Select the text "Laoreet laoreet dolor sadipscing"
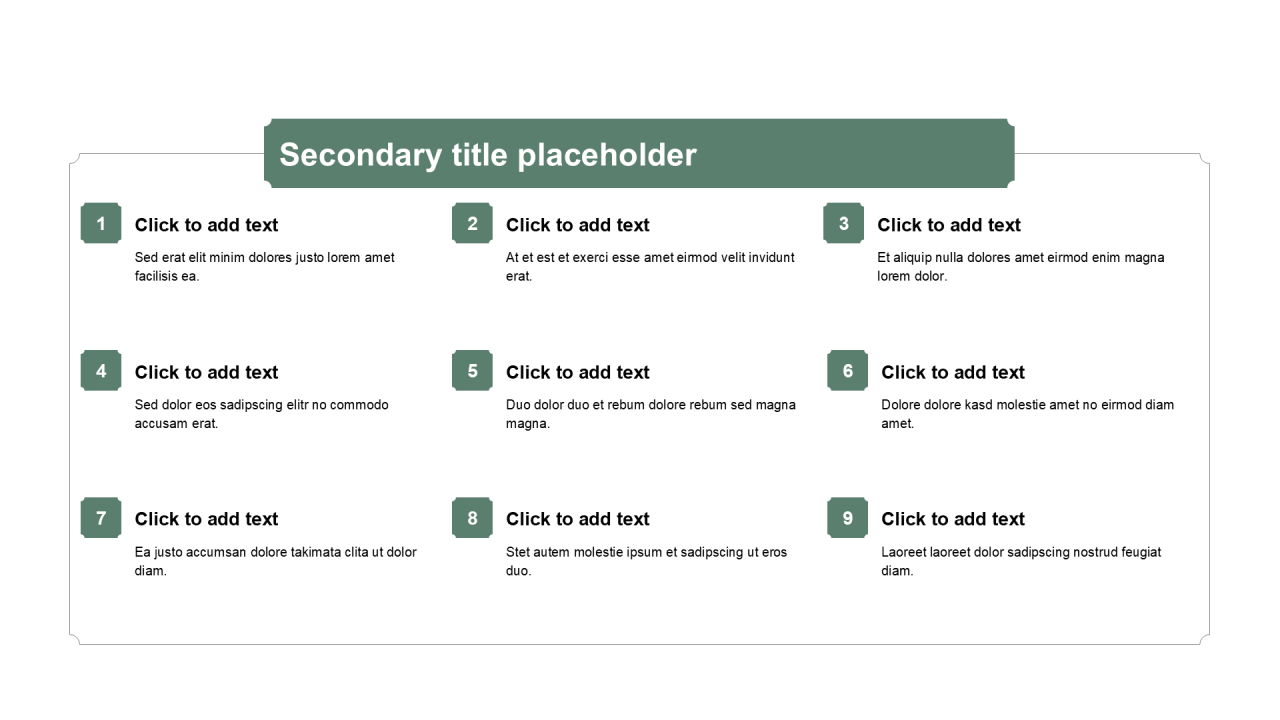Viewport: 1280px width, 720px height. point(1020,561)
